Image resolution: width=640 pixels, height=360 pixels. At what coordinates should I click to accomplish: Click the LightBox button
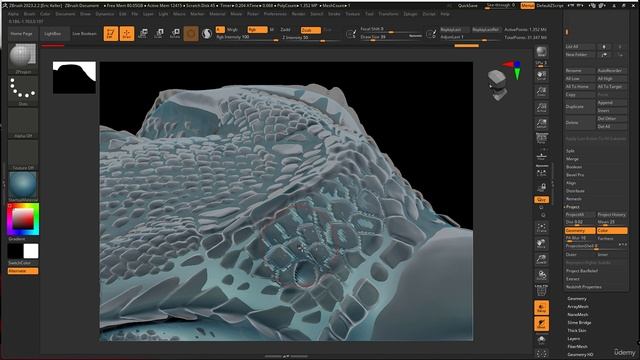point(53,34)
